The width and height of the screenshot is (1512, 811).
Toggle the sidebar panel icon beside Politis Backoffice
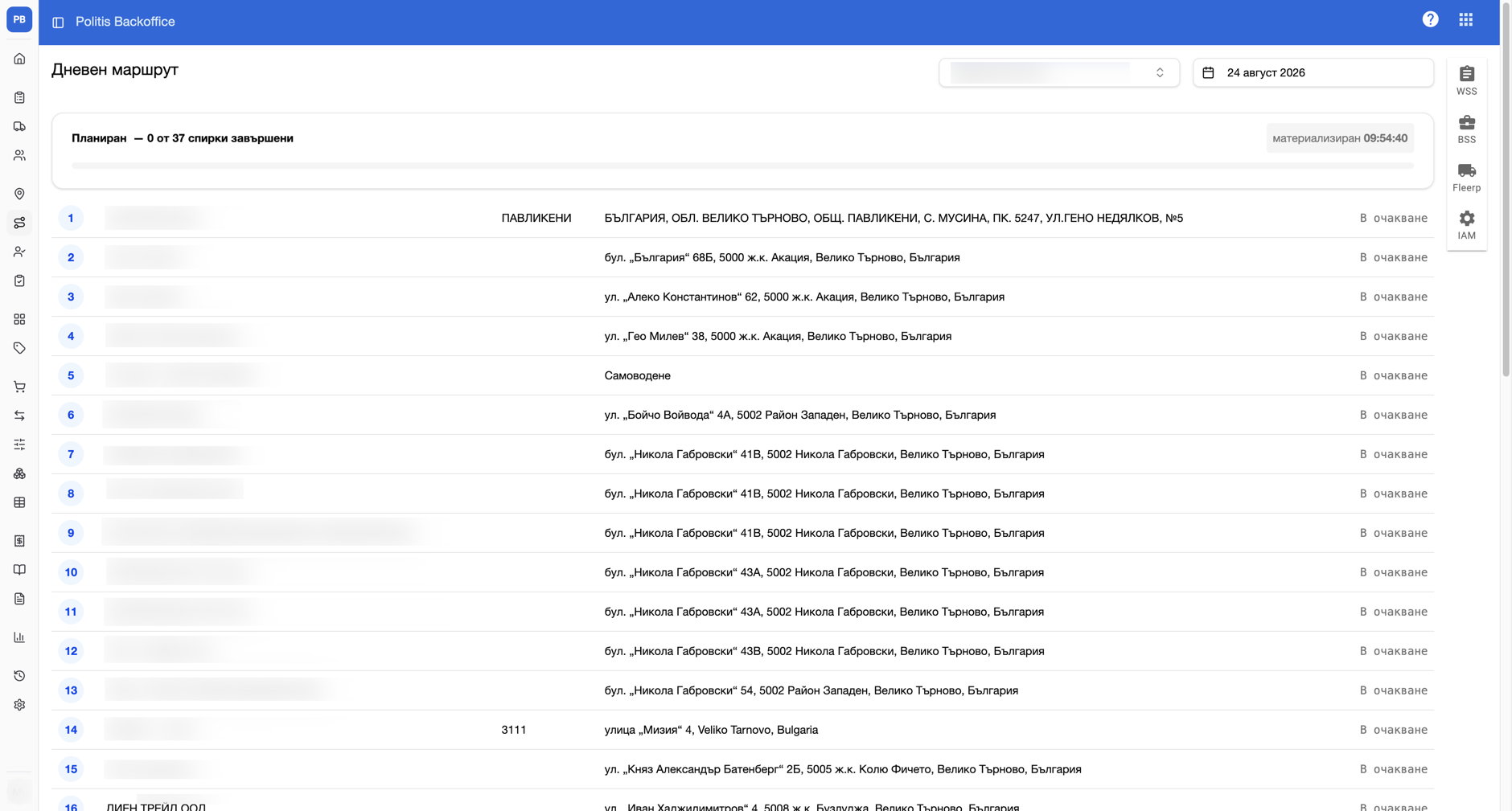pyautogui.click(x=58, y=23)
